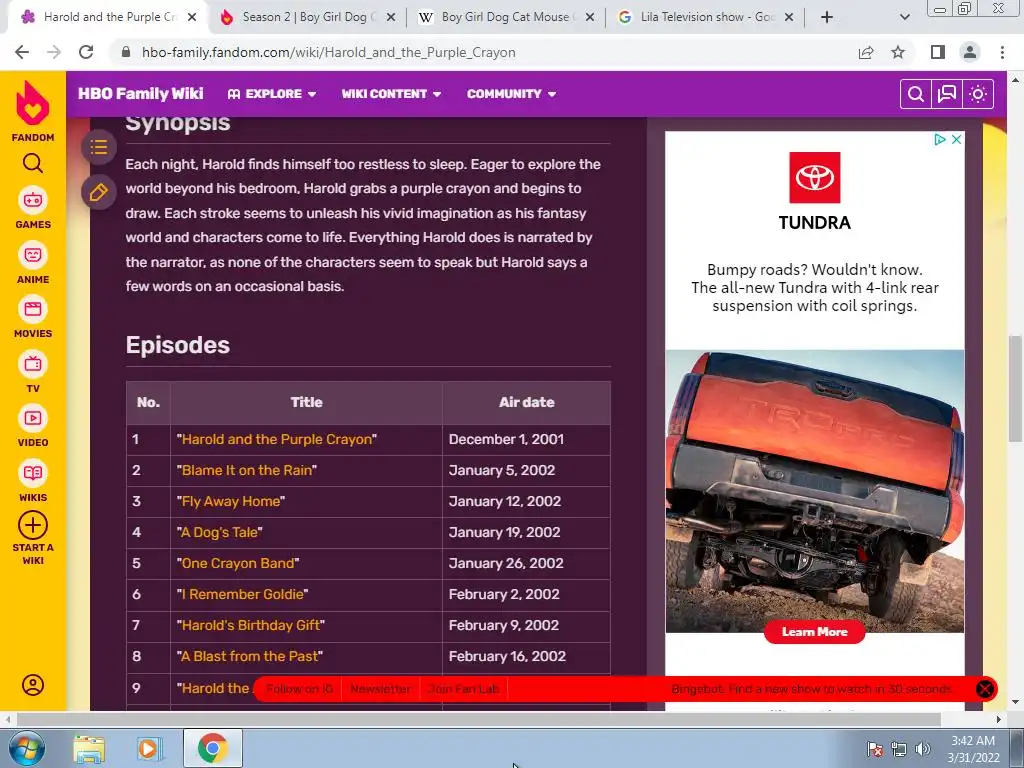Screen dimensions: 1024x768
Task: Open the tab search dropdown arrow
Action: point(904,18)
